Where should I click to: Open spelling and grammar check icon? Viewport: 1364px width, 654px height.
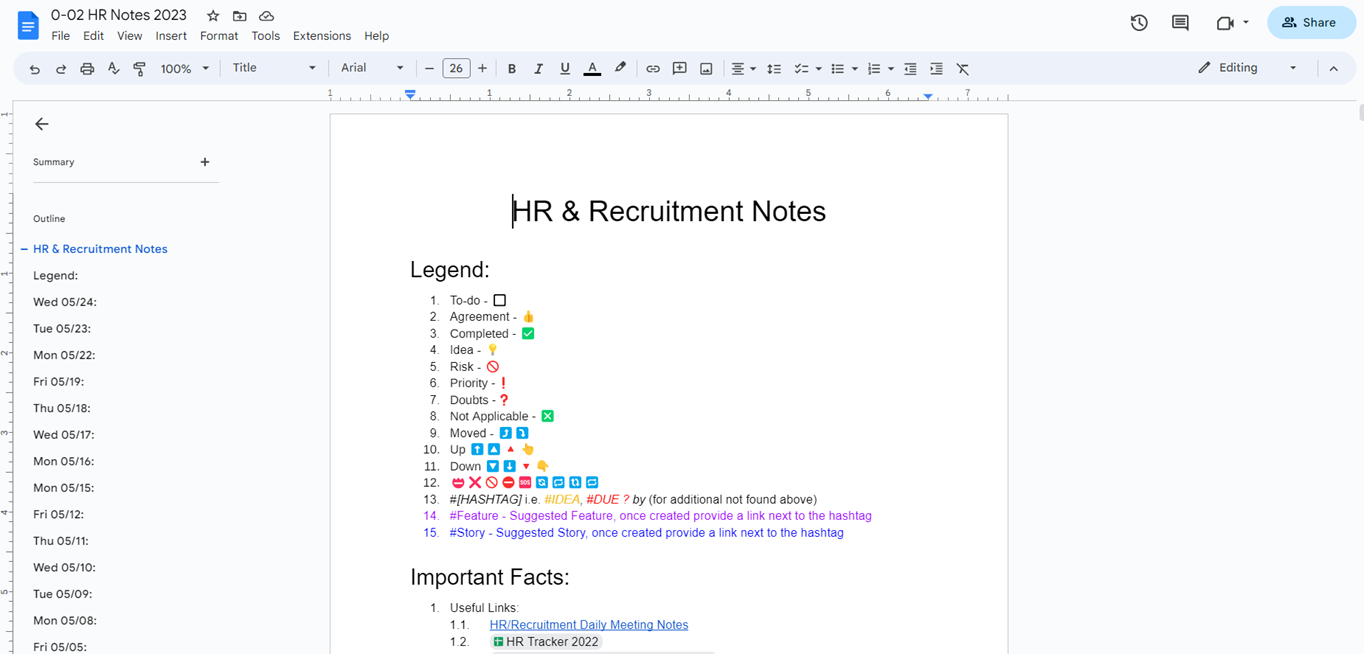coord(113,69)
